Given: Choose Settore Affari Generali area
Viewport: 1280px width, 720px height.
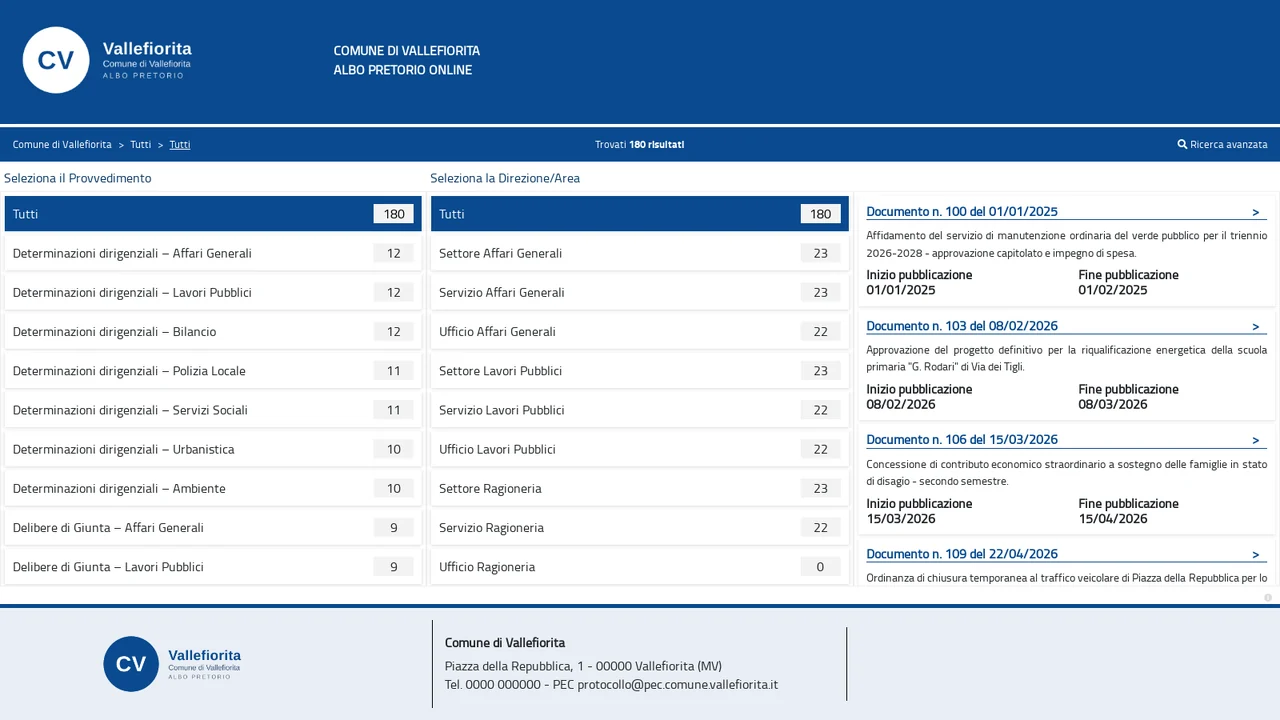Looking at the screenshot, I should (640, 253).
